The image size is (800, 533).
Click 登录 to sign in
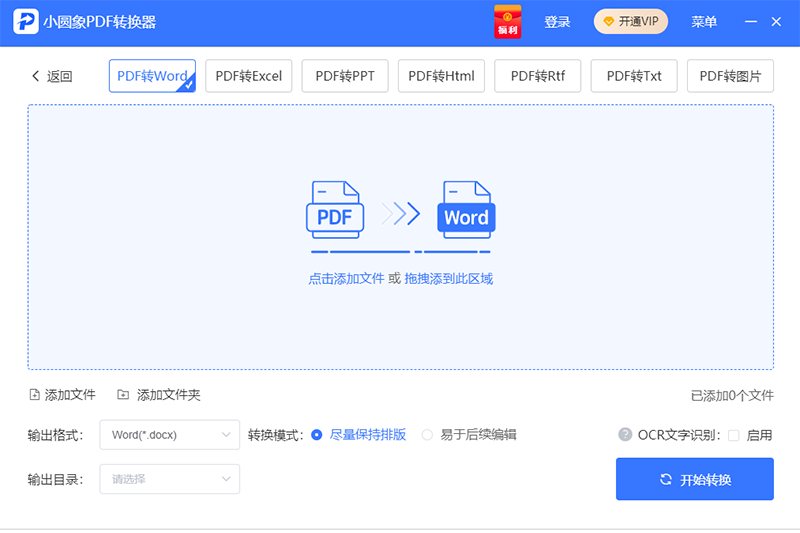click(x=557, y=22)
